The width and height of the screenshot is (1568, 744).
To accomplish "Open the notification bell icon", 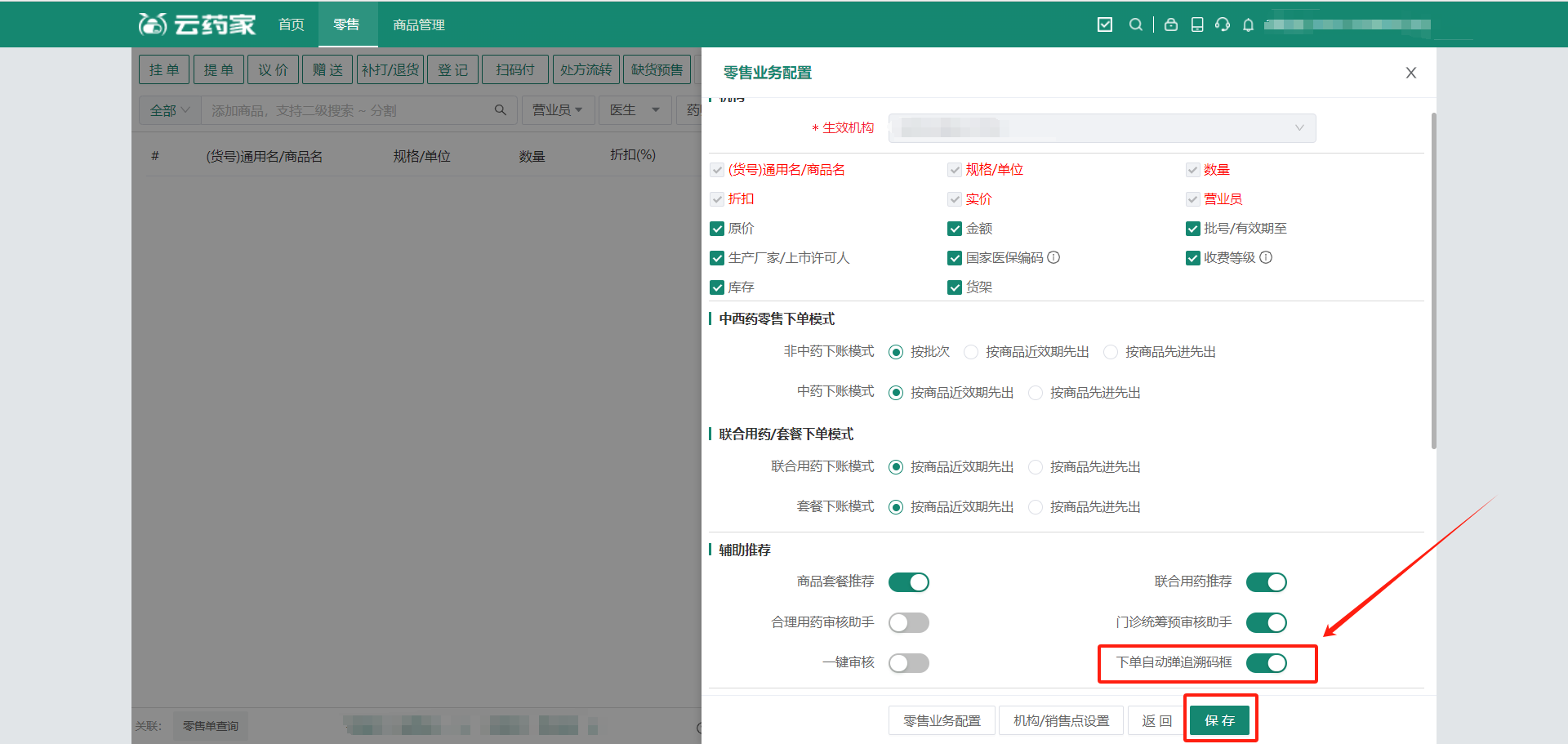I will [1249, 25].
